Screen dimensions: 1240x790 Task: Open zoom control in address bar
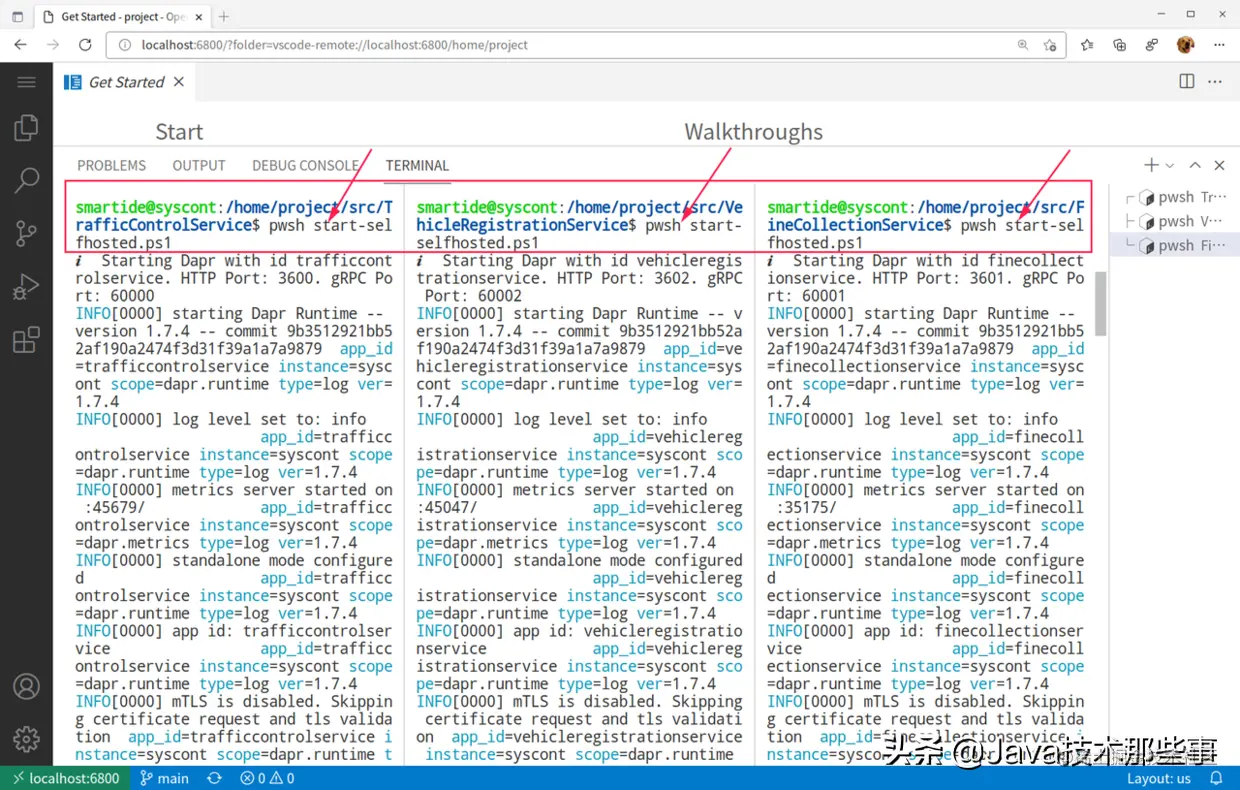click(x=1022, y=45)
